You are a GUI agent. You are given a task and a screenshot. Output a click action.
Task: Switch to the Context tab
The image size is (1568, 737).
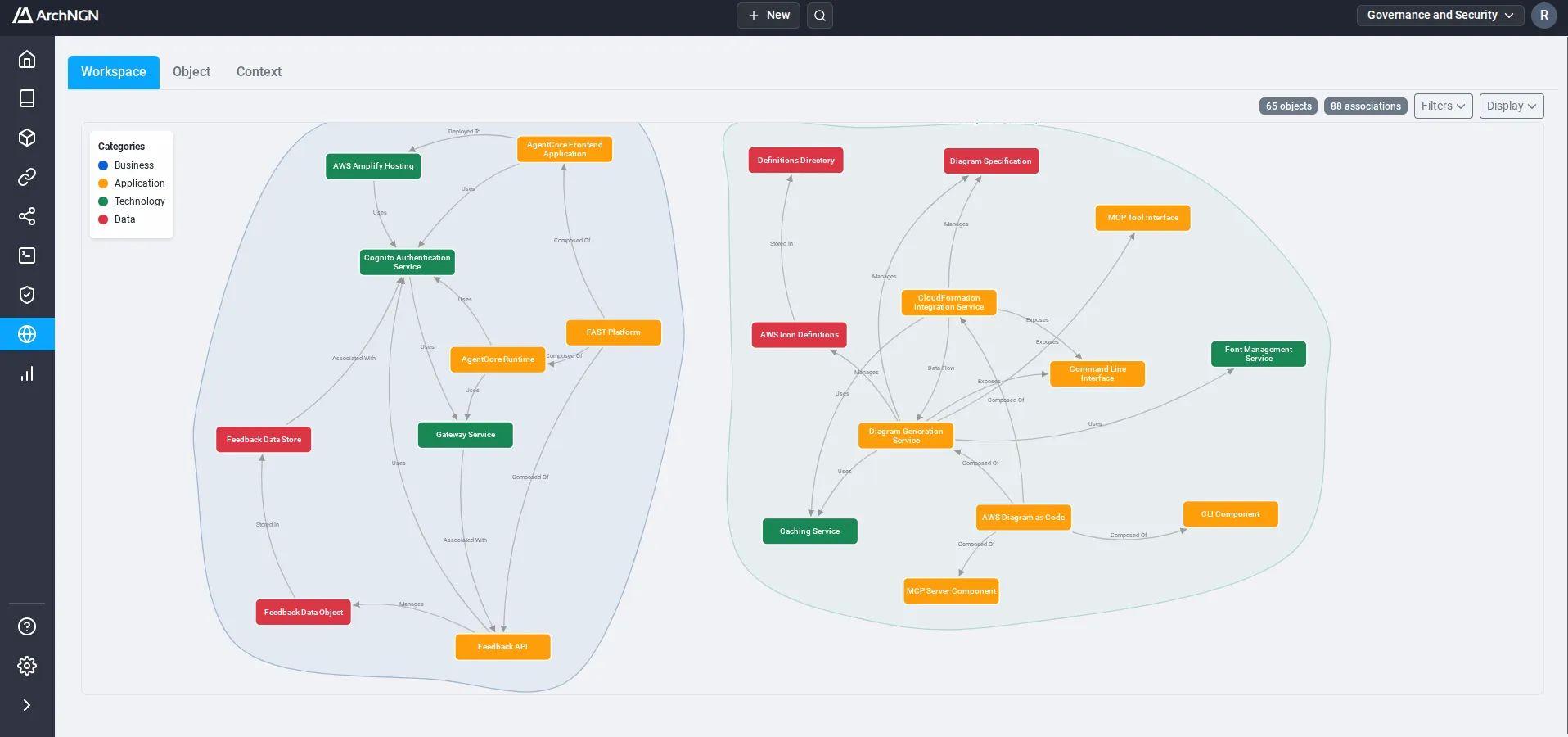259,72
